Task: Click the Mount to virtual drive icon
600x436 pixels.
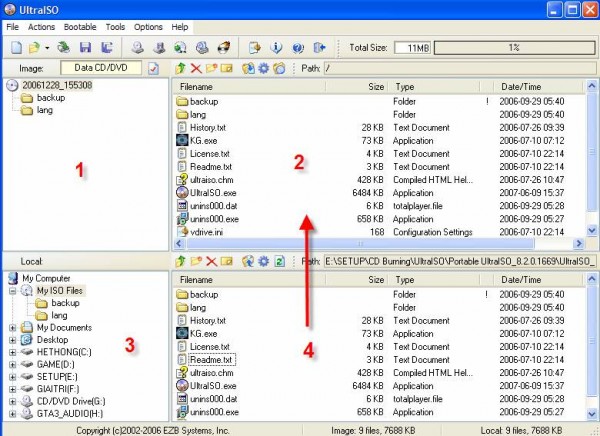Action: pyautogui.click(x=202, y=47)
